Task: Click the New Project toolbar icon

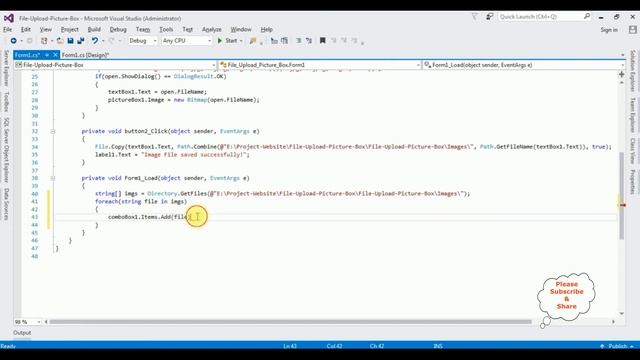Action: click(44, 41)
